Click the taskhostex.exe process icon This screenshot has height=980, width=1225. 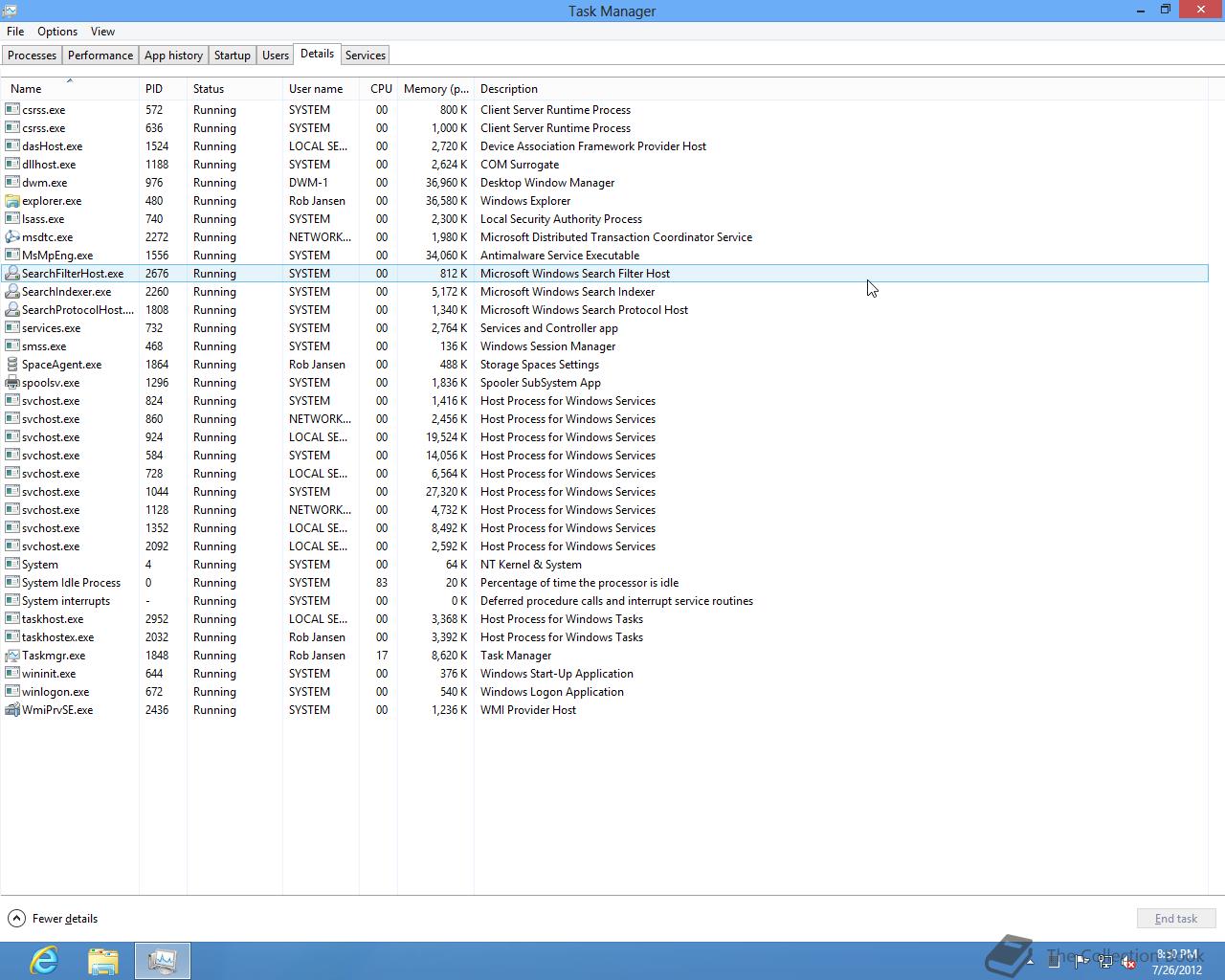click(12, 637)
